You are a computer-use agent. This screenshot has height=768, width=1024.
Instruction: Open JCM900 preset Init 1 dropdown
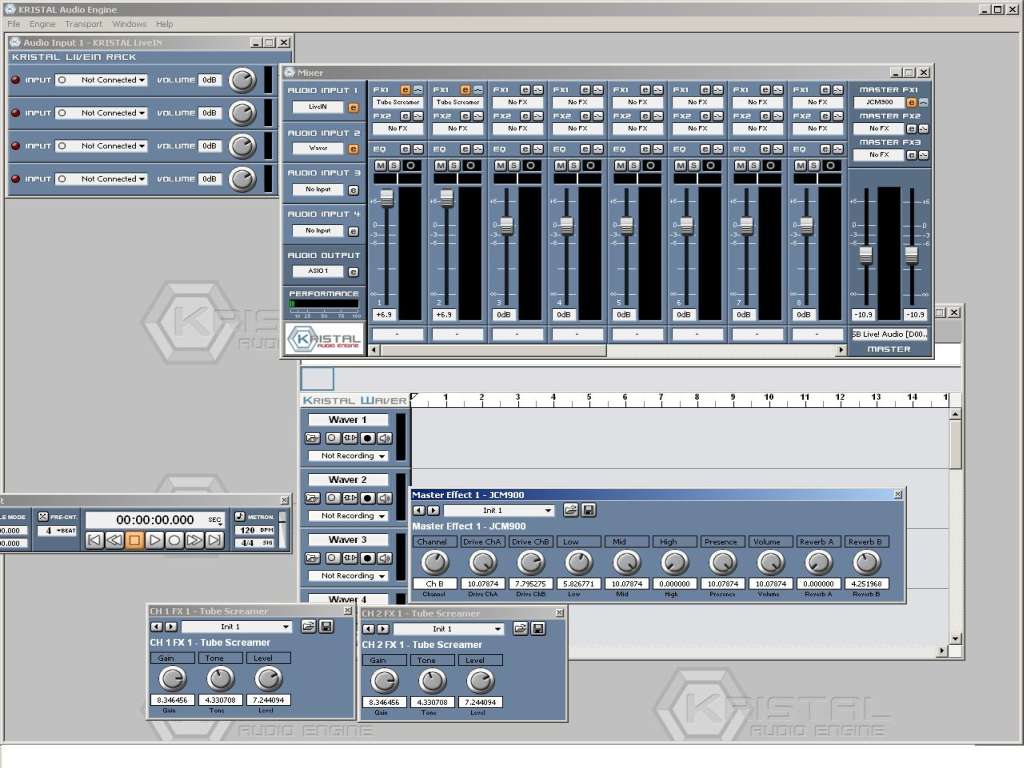[500, 511]
